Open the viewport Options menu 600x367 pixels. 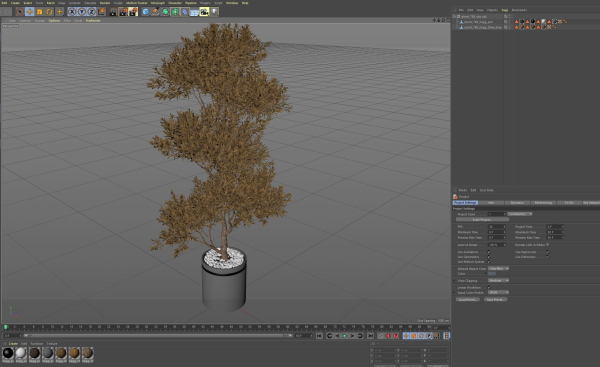(x=54, y=20)
